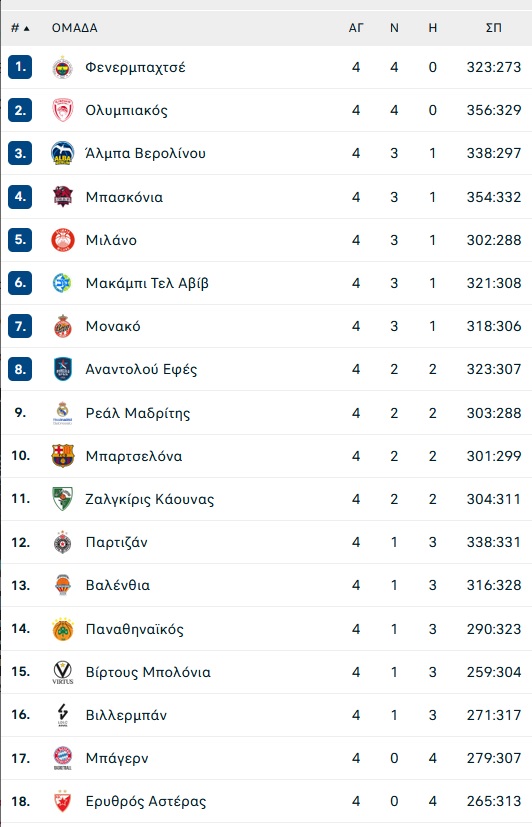Click the Alba Berlin team logo
Image resolution: width=532 pixels, height=827 pixels.
[62, 153]
